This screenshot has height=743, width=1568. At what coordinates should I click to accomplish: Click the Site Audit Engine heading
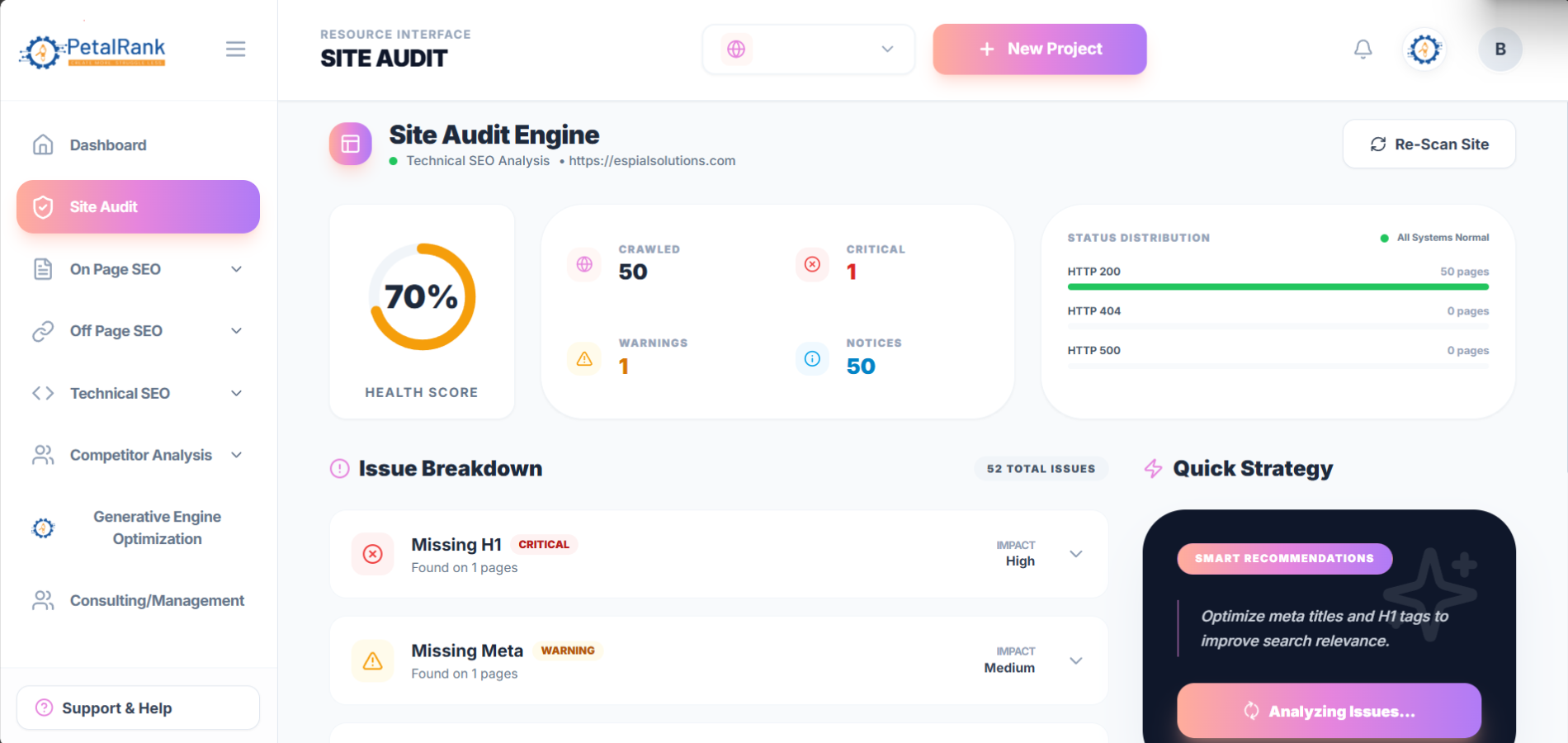(x=494, y=135)
